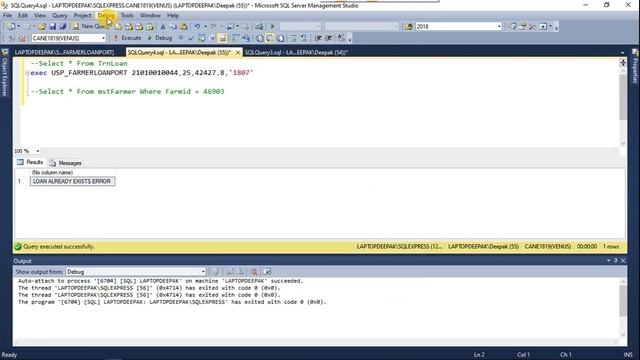Open the Help menu

[x=173, y=16]
